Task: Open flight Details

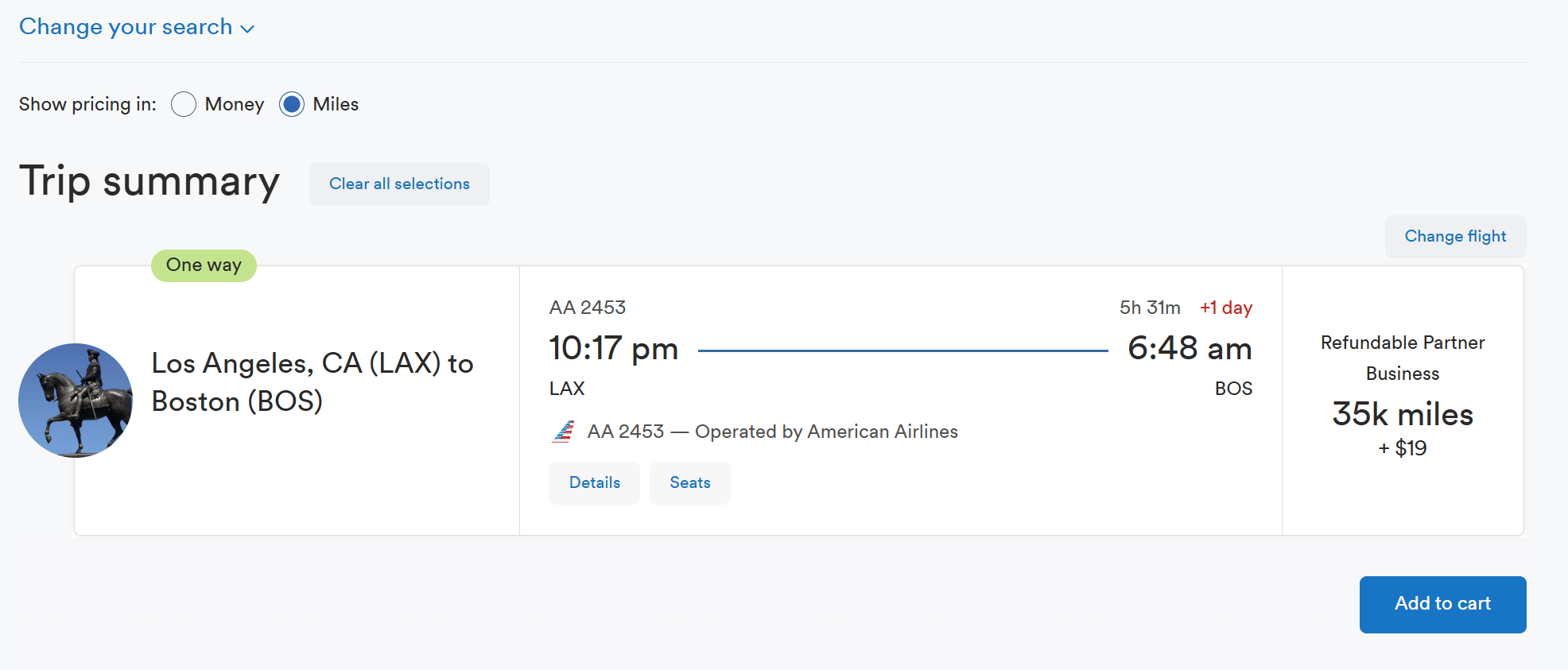Action: coord(594,483)
